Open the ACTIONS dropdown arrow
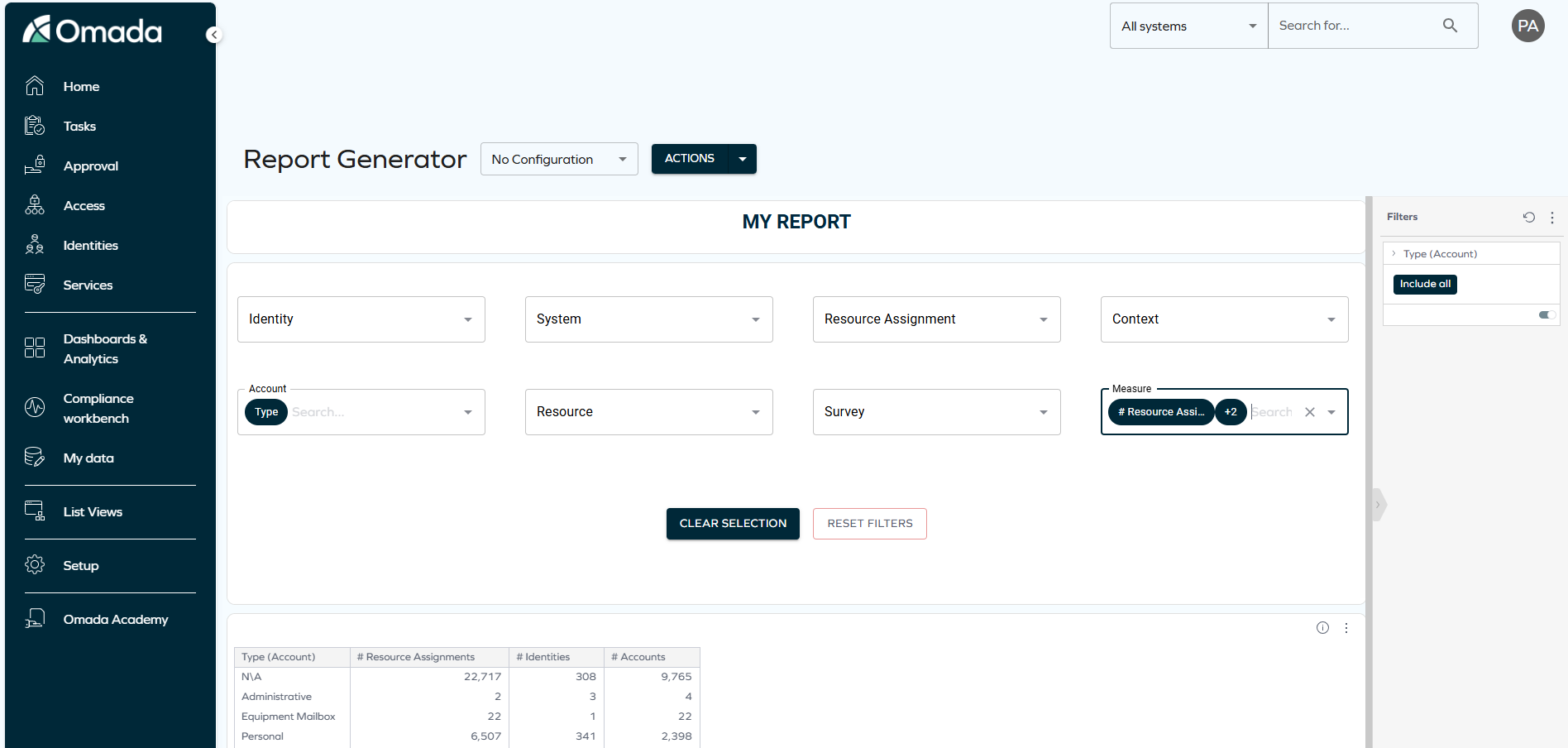 point(742,158)
